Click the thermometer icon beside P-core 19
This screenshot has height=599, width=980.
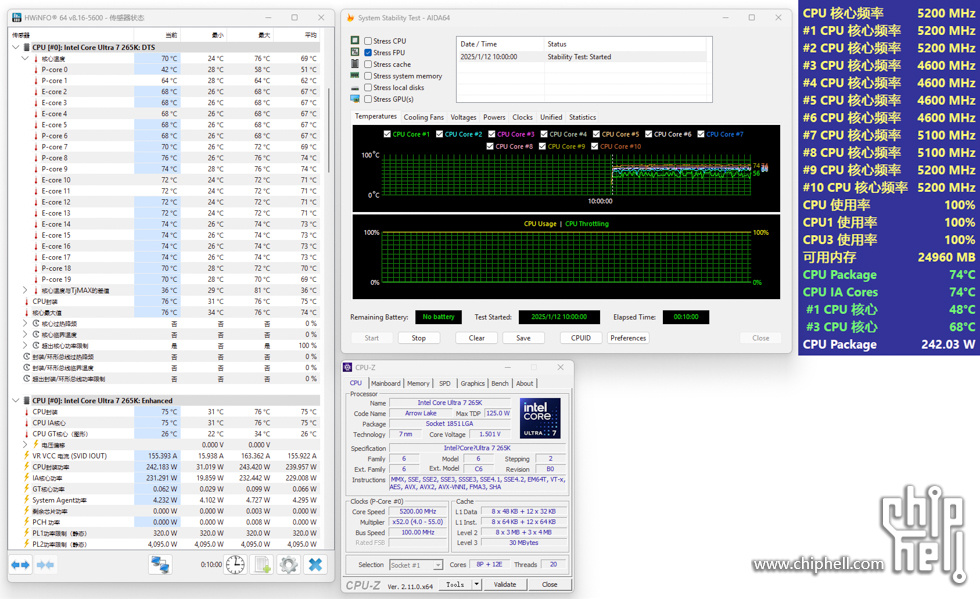pos(36,279)
